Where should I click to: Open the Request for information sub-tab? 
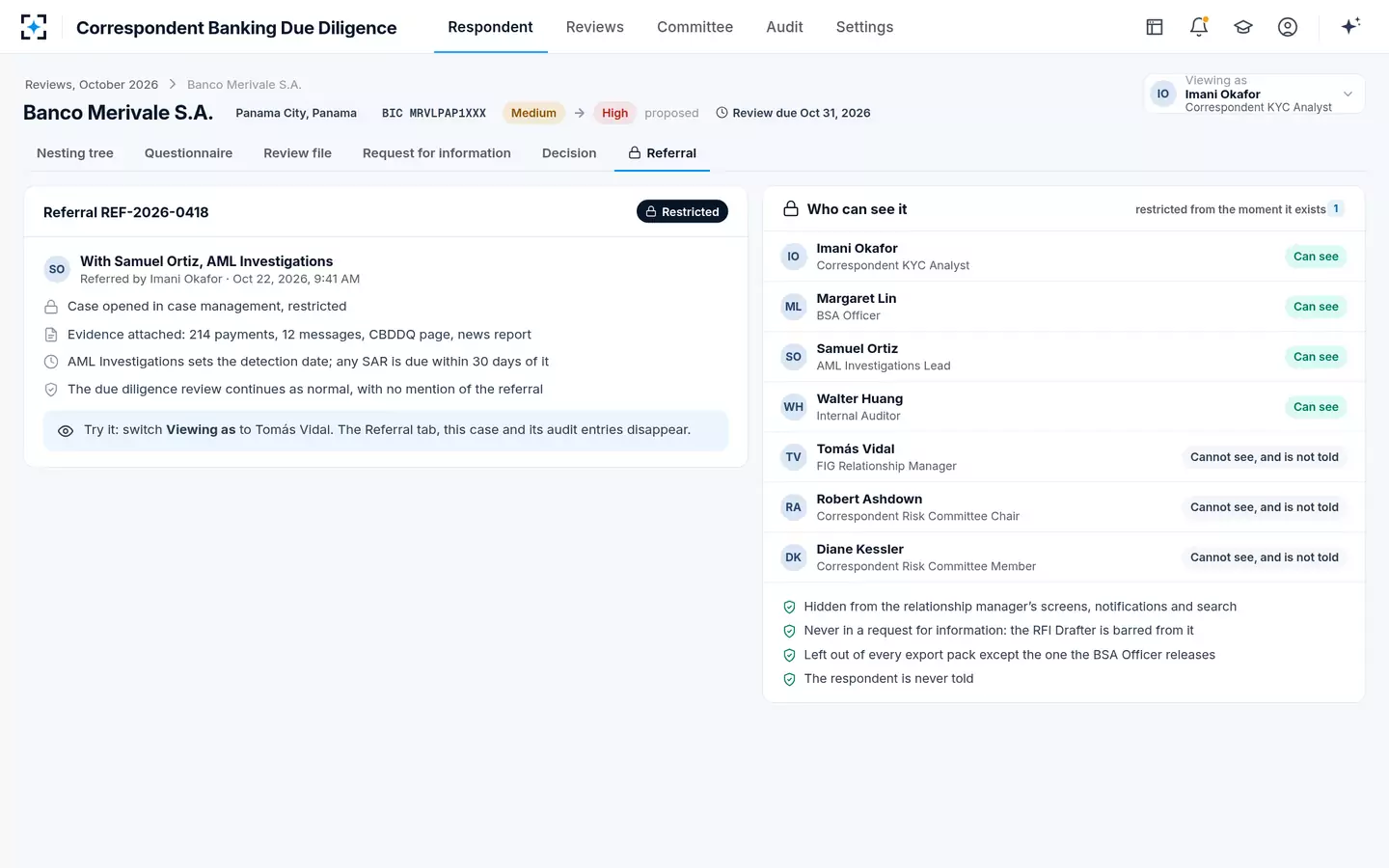tap(437, 153)
